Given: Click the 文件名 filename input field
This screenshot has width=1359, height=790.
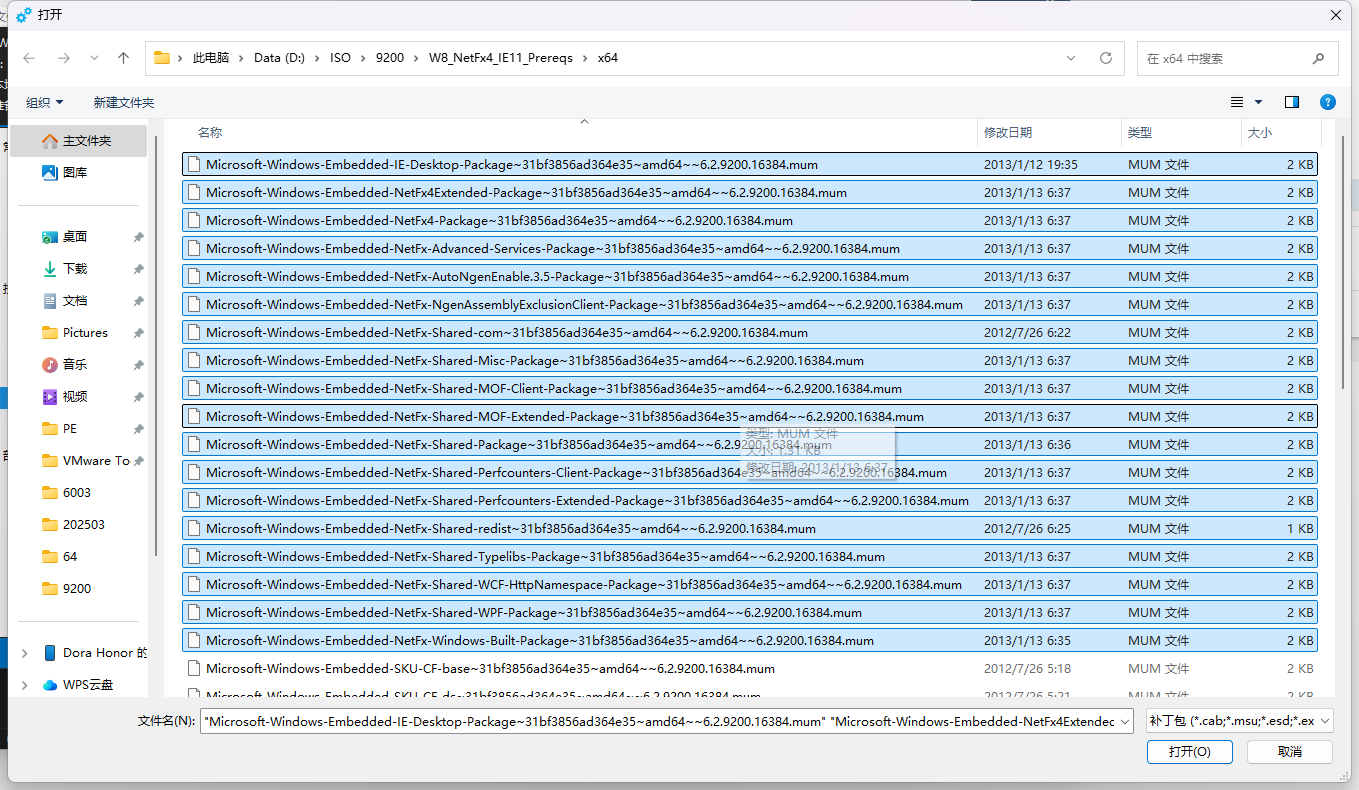Looking at the screenshot, I should coord(658,721).
